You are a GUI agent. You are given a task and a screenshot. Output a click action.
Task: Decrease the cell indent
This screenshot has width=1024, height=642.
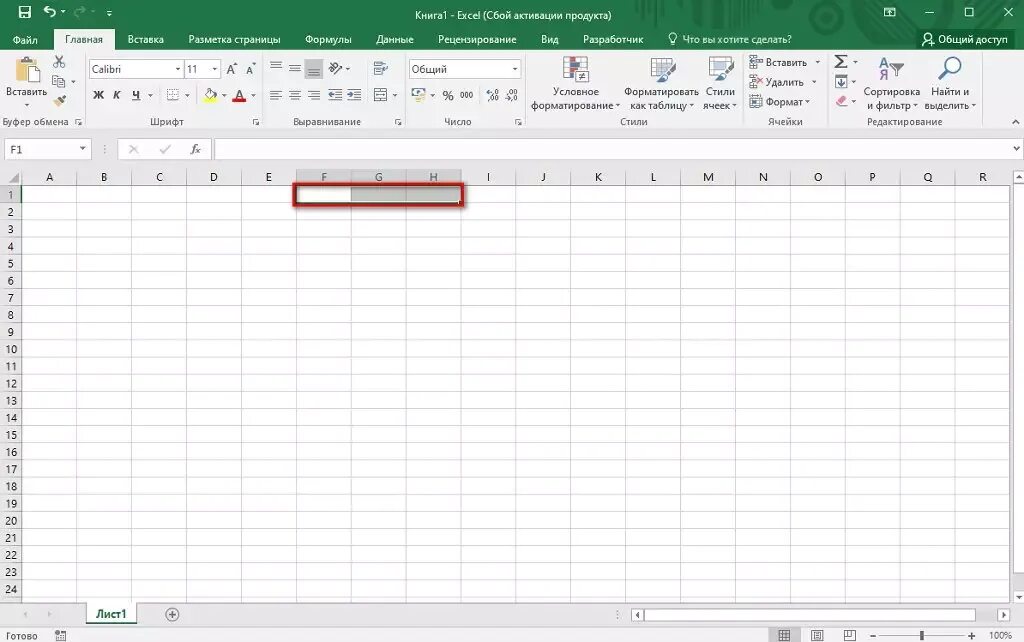point(335,95)
